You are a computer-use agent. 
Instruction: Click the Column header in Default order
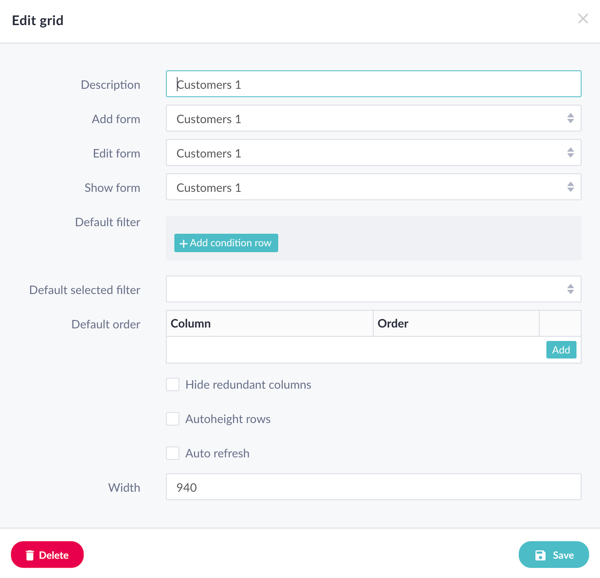pos(191,323)
